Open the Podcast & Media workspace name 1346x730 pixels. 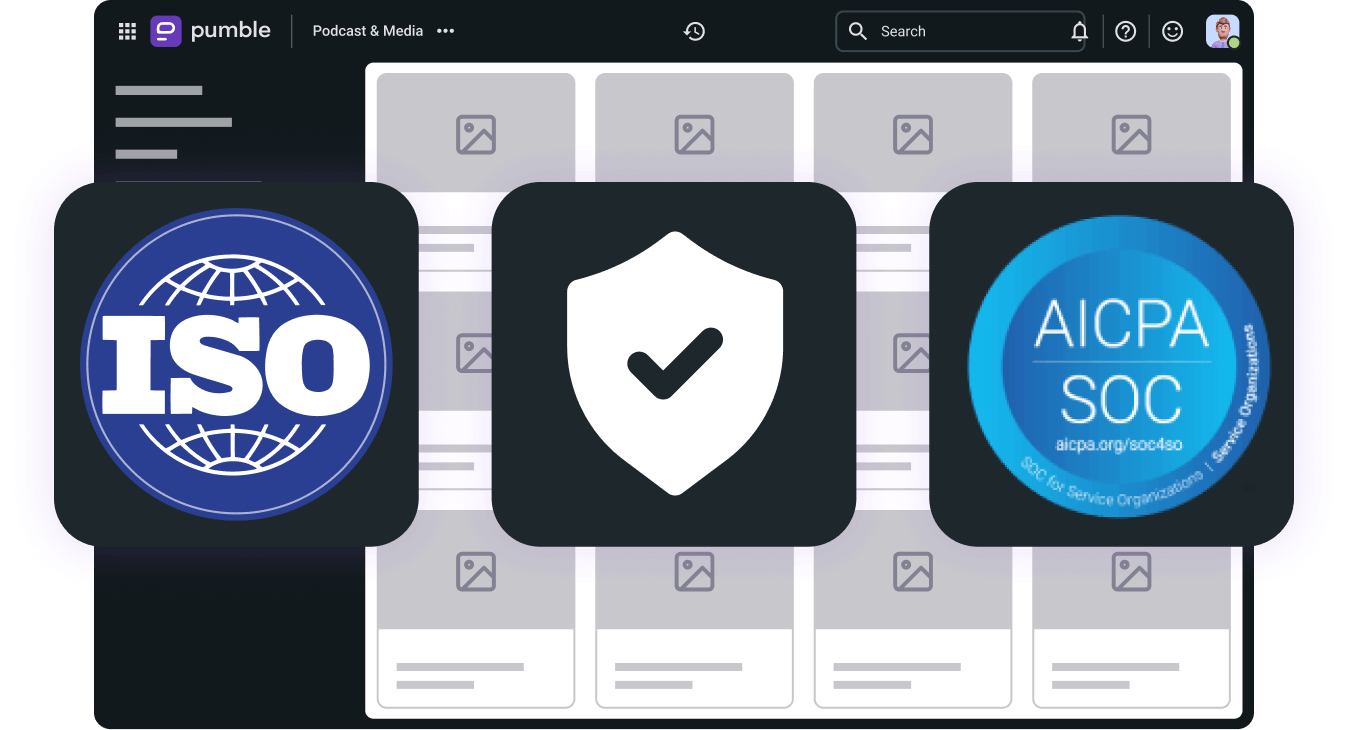point(368,31)
